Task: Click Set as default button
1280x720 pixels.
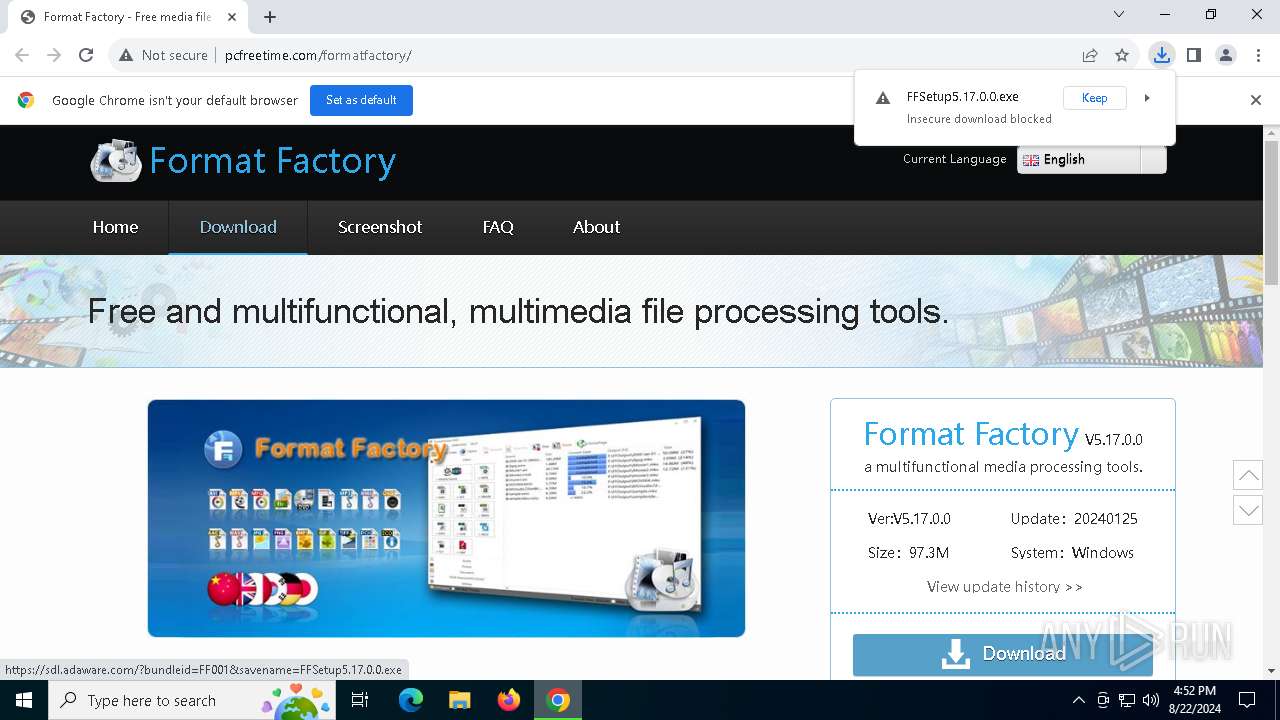Action: 361,100
